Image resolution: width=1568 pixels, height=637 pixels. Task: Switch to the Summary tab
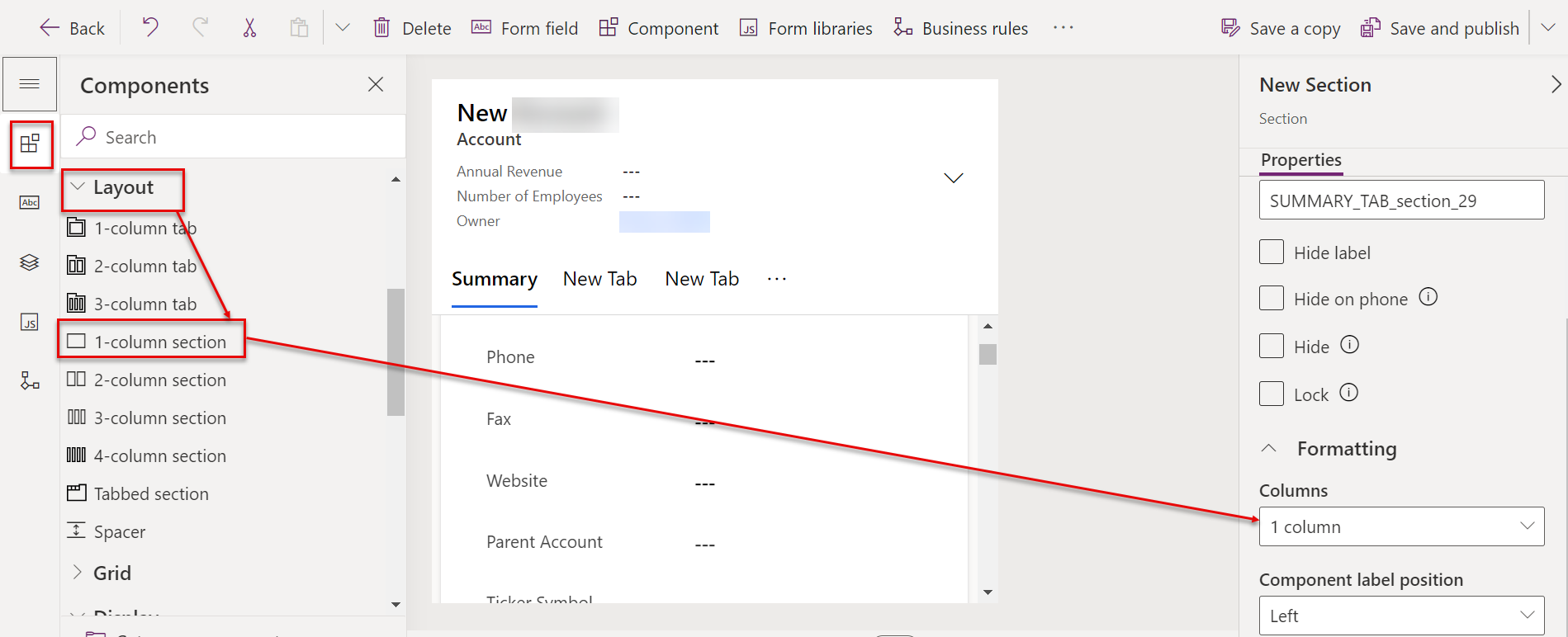pyautogui.click(x=495, y=280)
